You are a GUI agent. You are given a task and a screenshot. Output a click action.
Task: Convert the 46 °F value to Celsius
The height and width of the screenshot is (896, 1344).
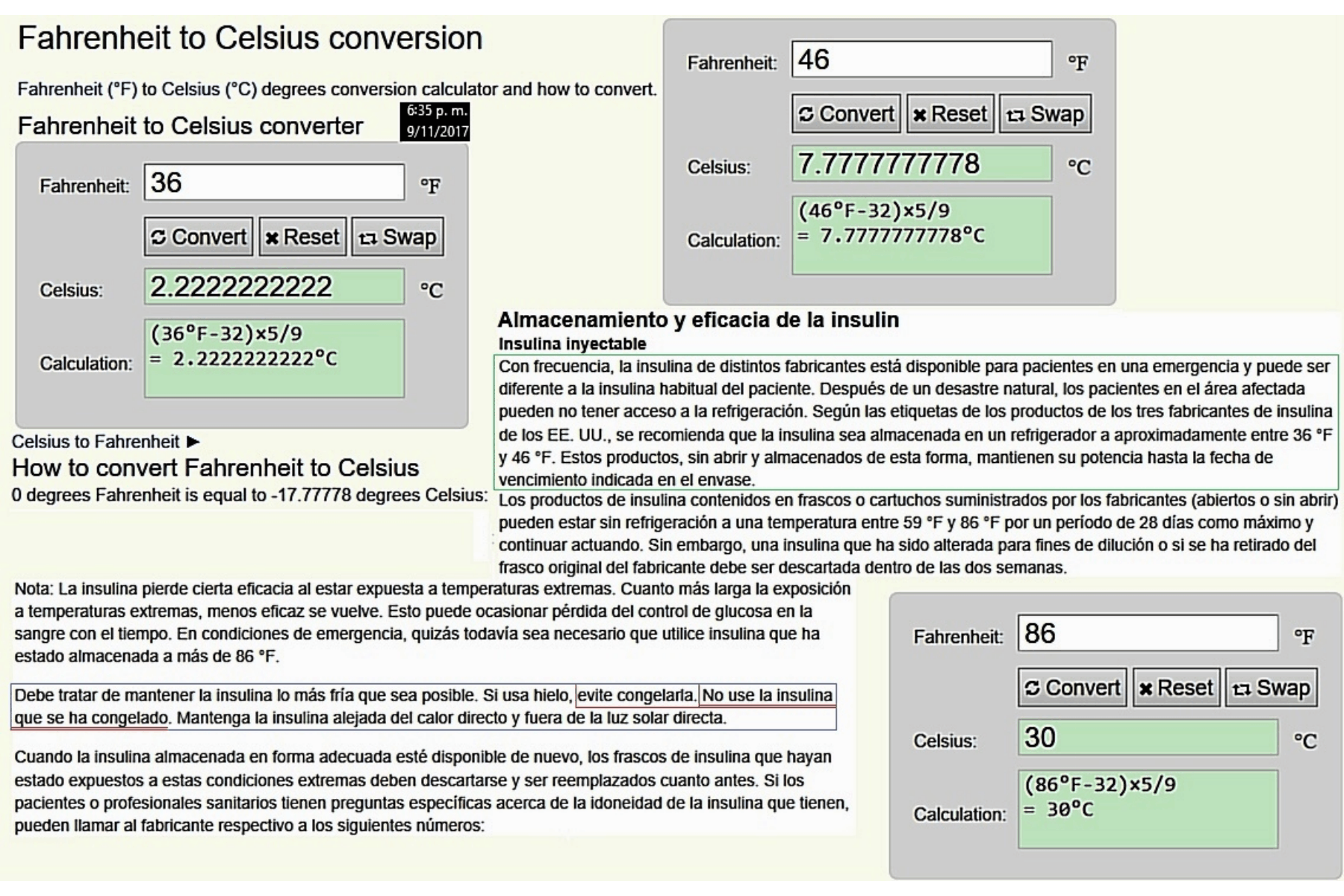(x=846, y=113)
